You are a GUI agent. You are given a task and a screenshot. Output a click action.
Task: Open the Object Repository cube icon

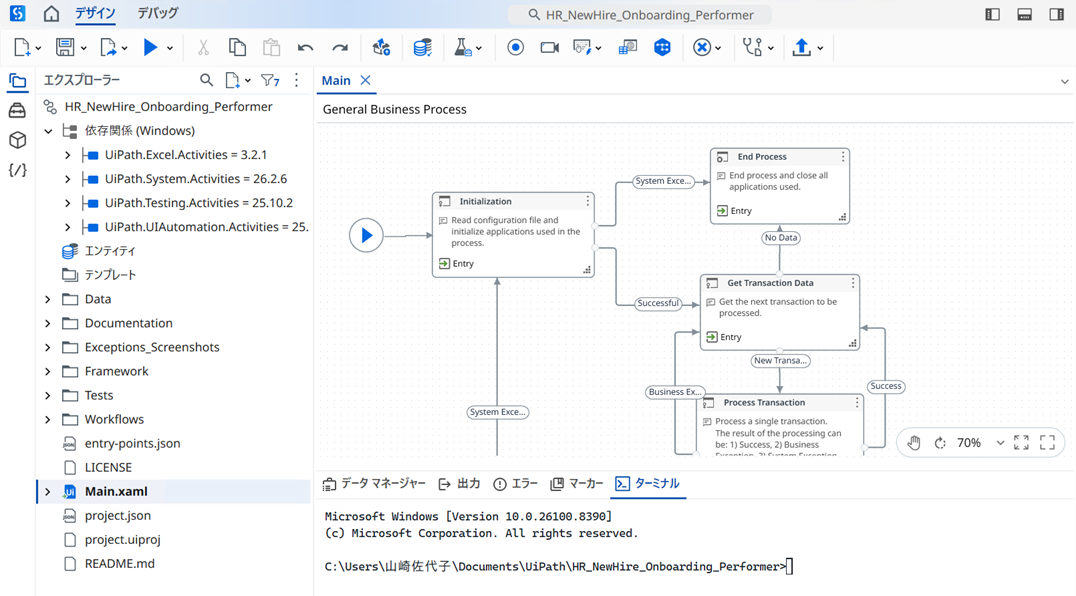[x=17, y=140]
